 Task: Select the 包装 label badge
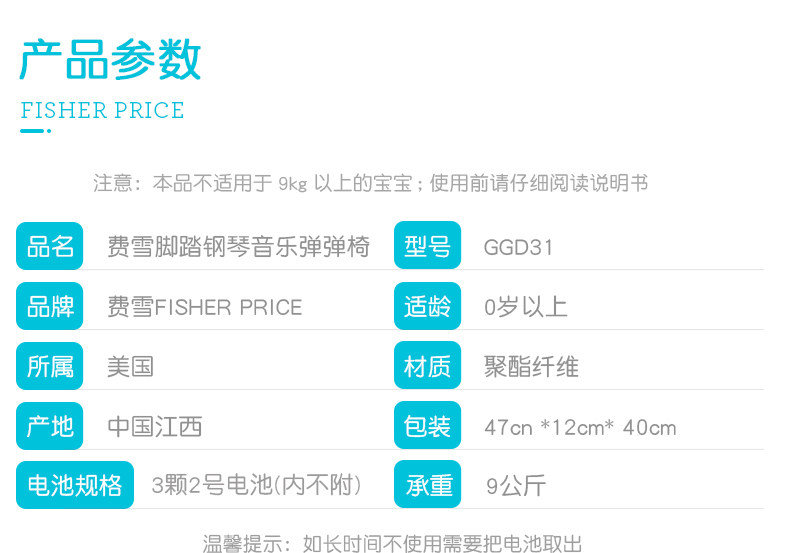(427, 426)
